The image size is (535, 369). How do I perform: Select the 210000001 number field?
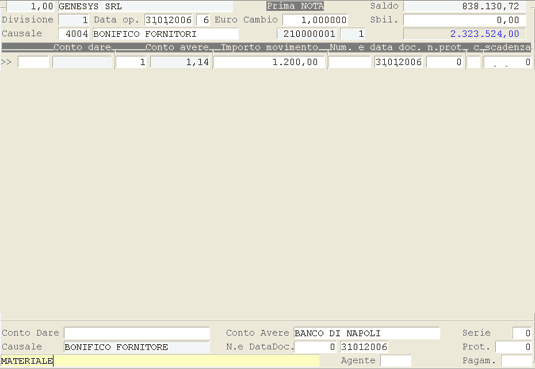(307, 34)
